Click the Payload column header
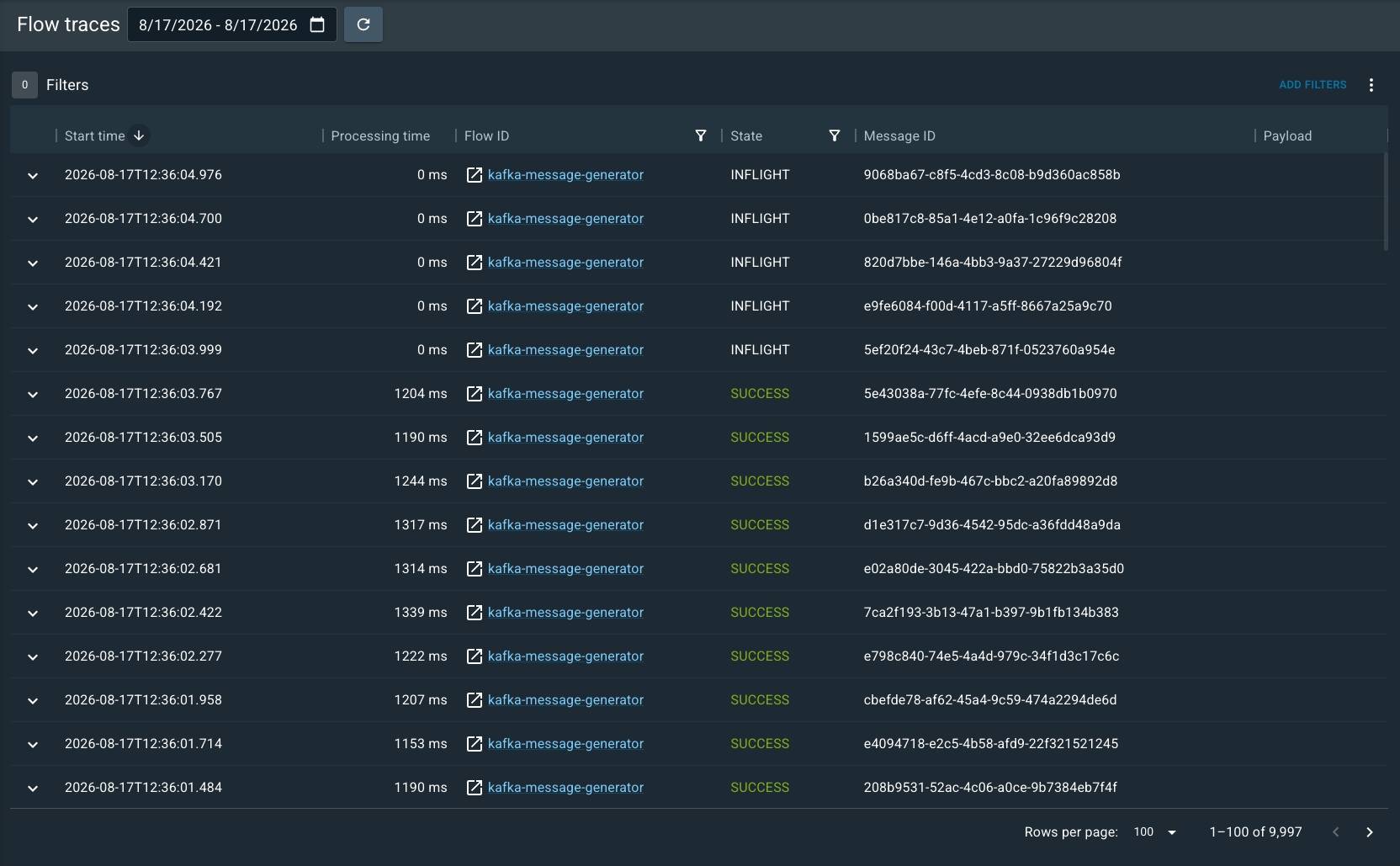The height and width of the screenshot is (866, 1400). tap(1287, 135)
